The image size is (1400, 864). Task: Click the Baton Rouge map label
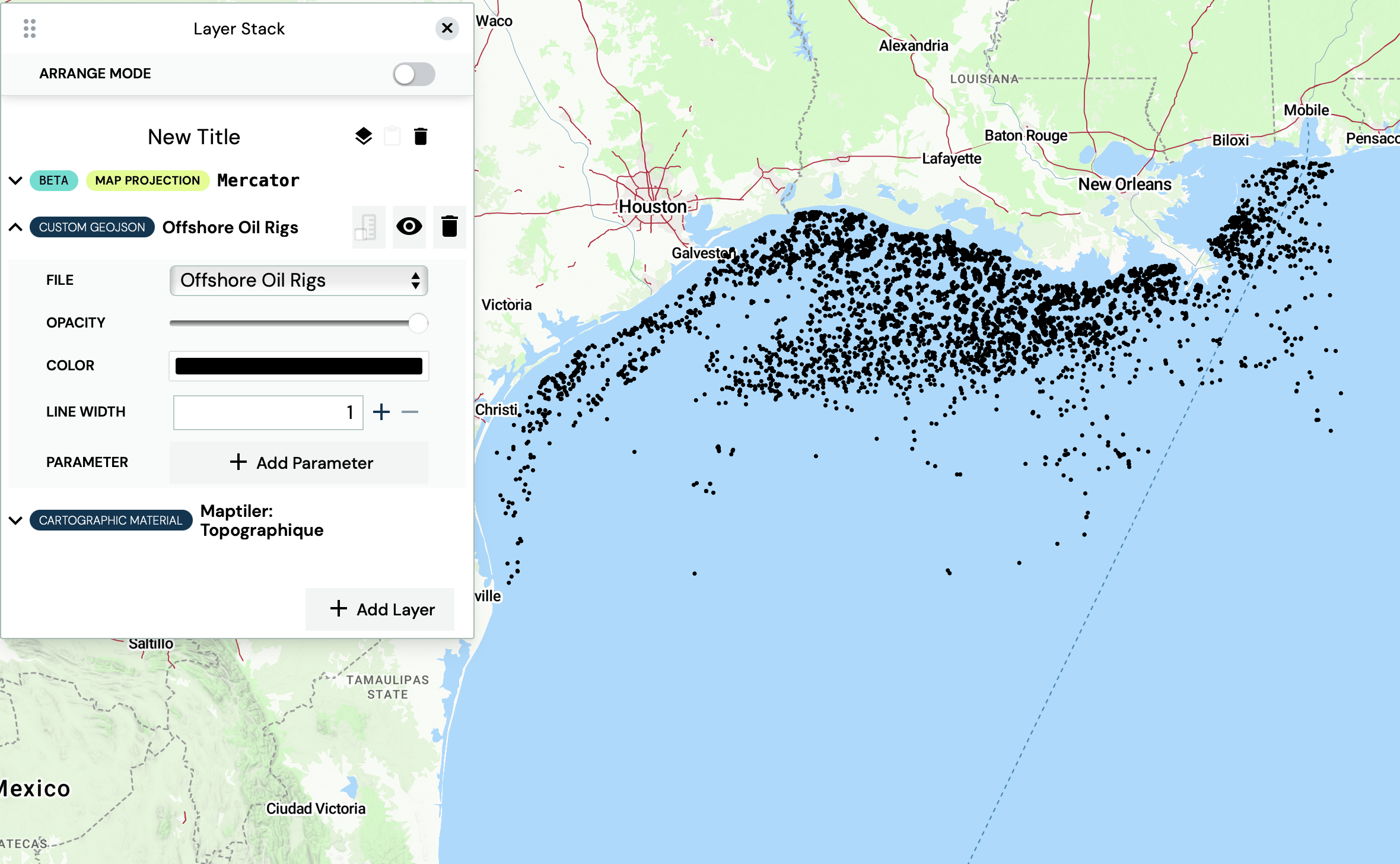coord(1026,136)
